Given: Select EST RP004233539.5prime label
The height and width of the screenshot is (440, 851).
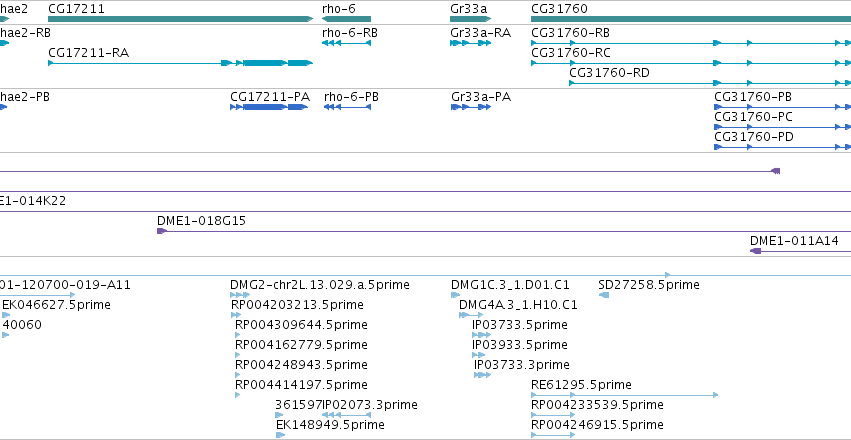Looking at the screenshot, I should (597, 405).
